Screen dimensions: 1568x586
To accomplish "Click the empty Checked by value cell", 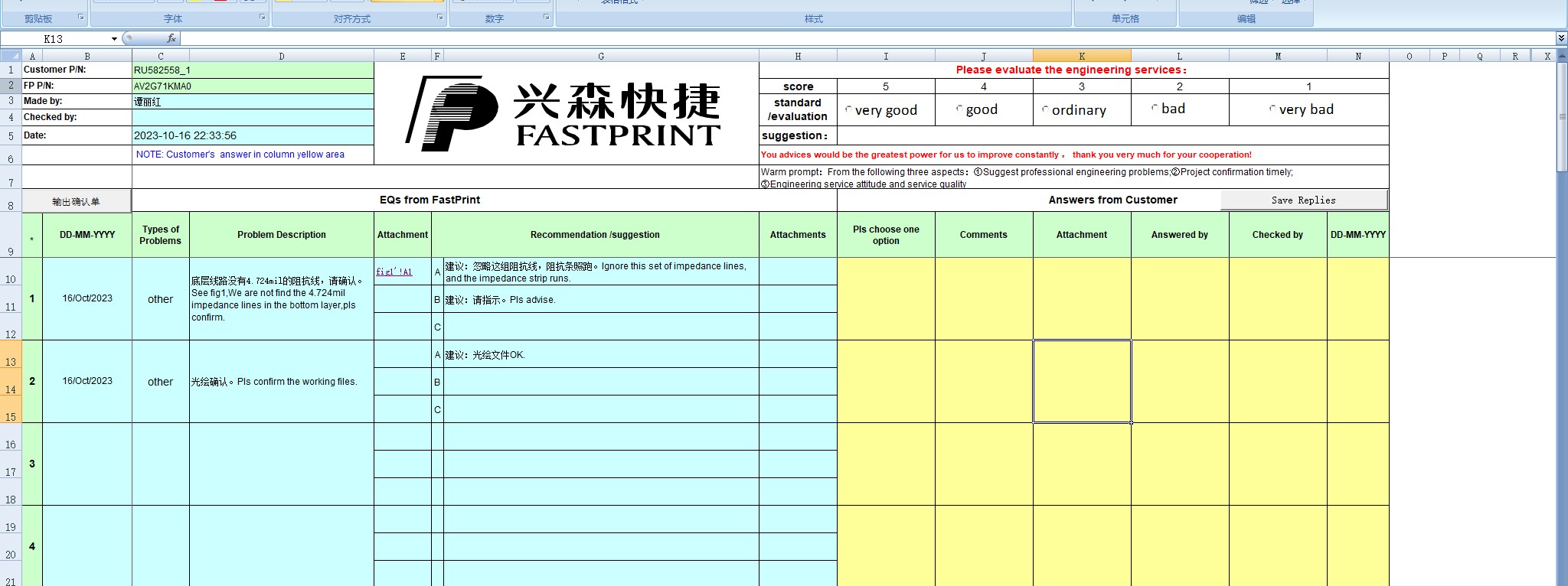I will pos(253,118).
